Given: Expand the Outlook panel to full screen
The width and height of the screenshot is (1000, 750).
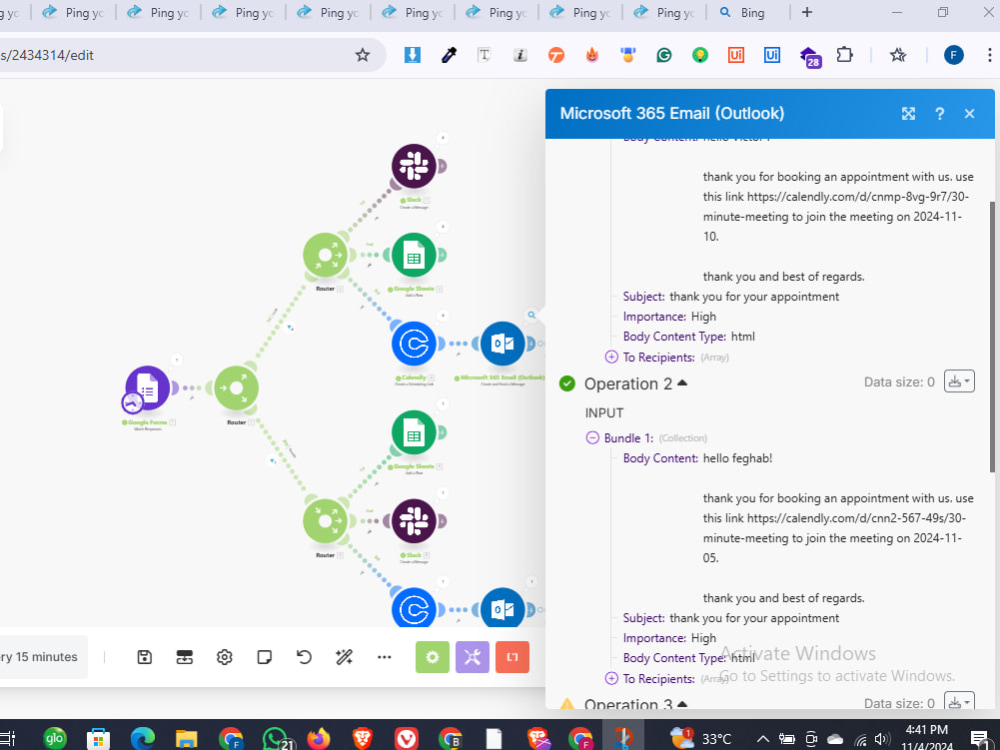Looking at the screenshot, I should (908, 114).
